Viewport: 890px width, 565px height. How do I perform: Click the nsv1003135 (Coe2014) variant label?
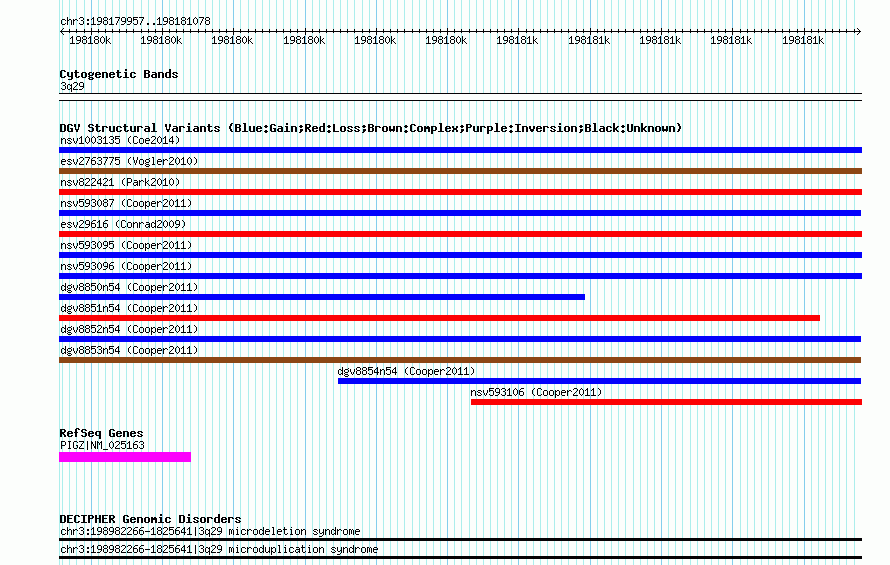pyautogui.click(x=120, y=140)
